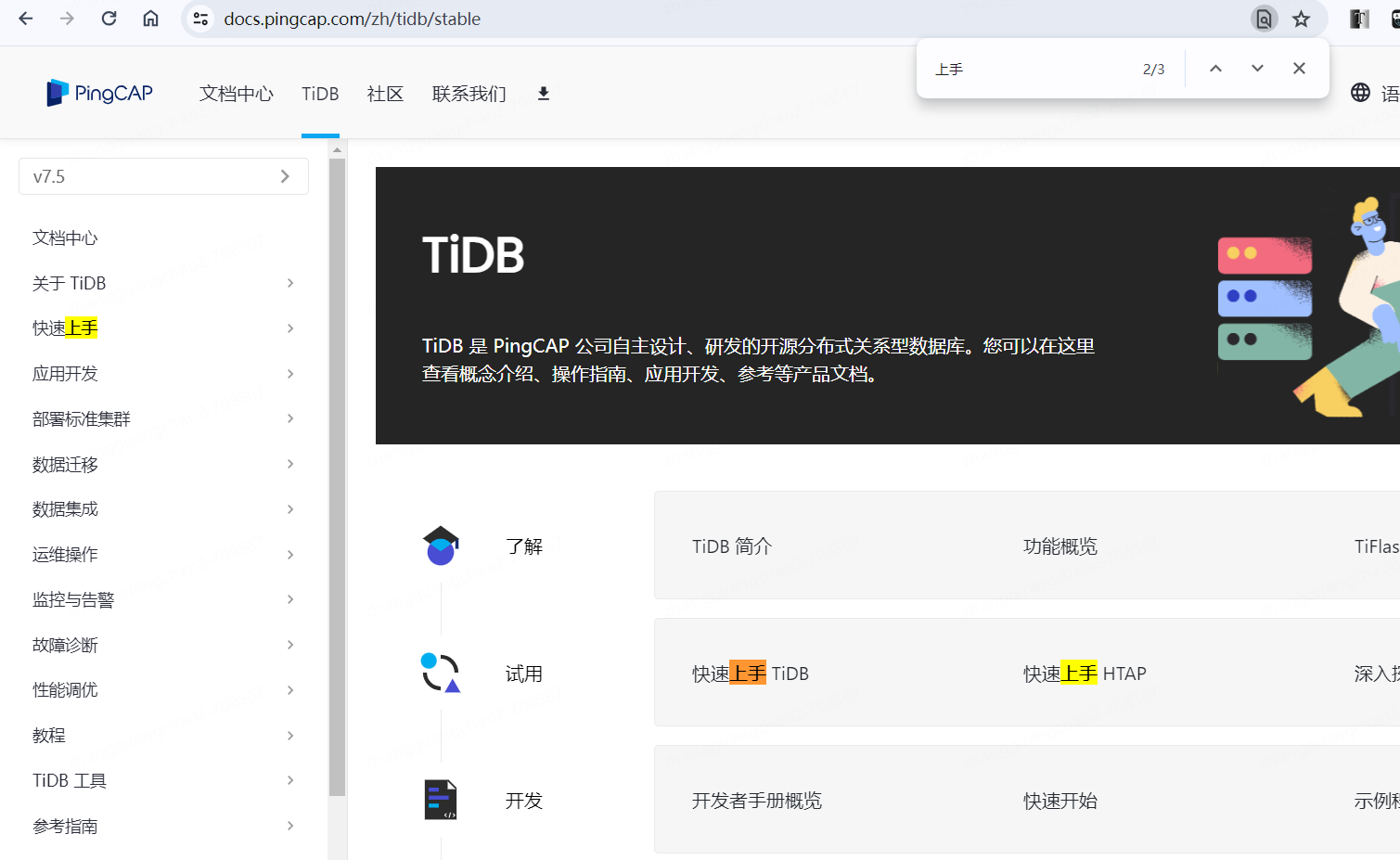Viewport: 1400px width, 860px height.
Task: Open the language globe selector
Action: pos(1360,93)
